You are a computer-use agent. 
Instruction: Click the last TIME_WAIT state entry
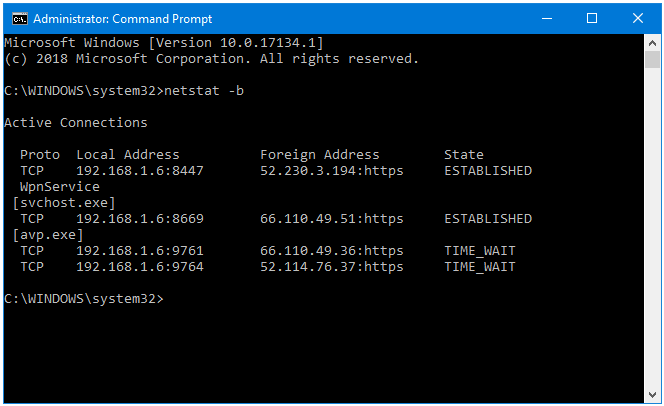(x=480, y=267)
